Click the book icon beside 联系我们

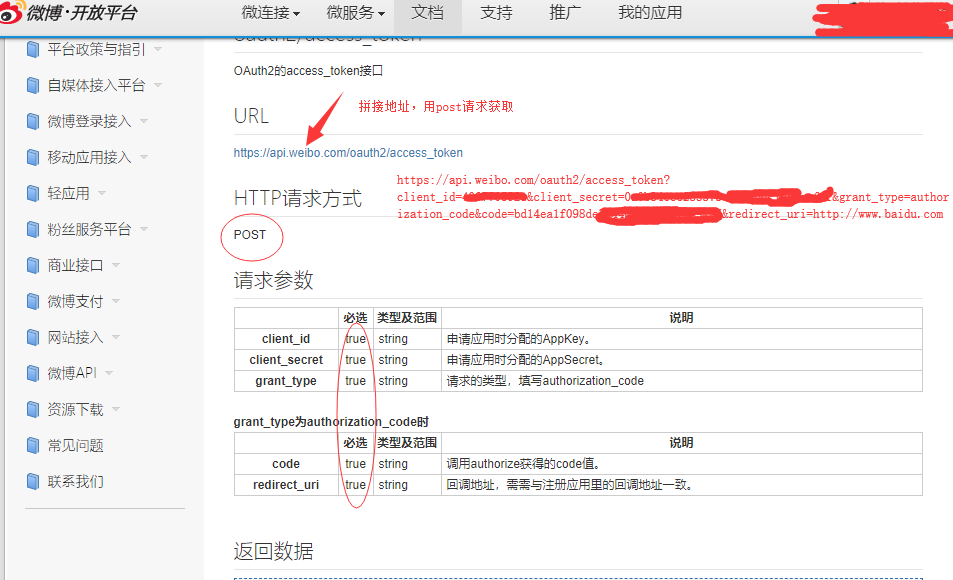click(33, 481)
